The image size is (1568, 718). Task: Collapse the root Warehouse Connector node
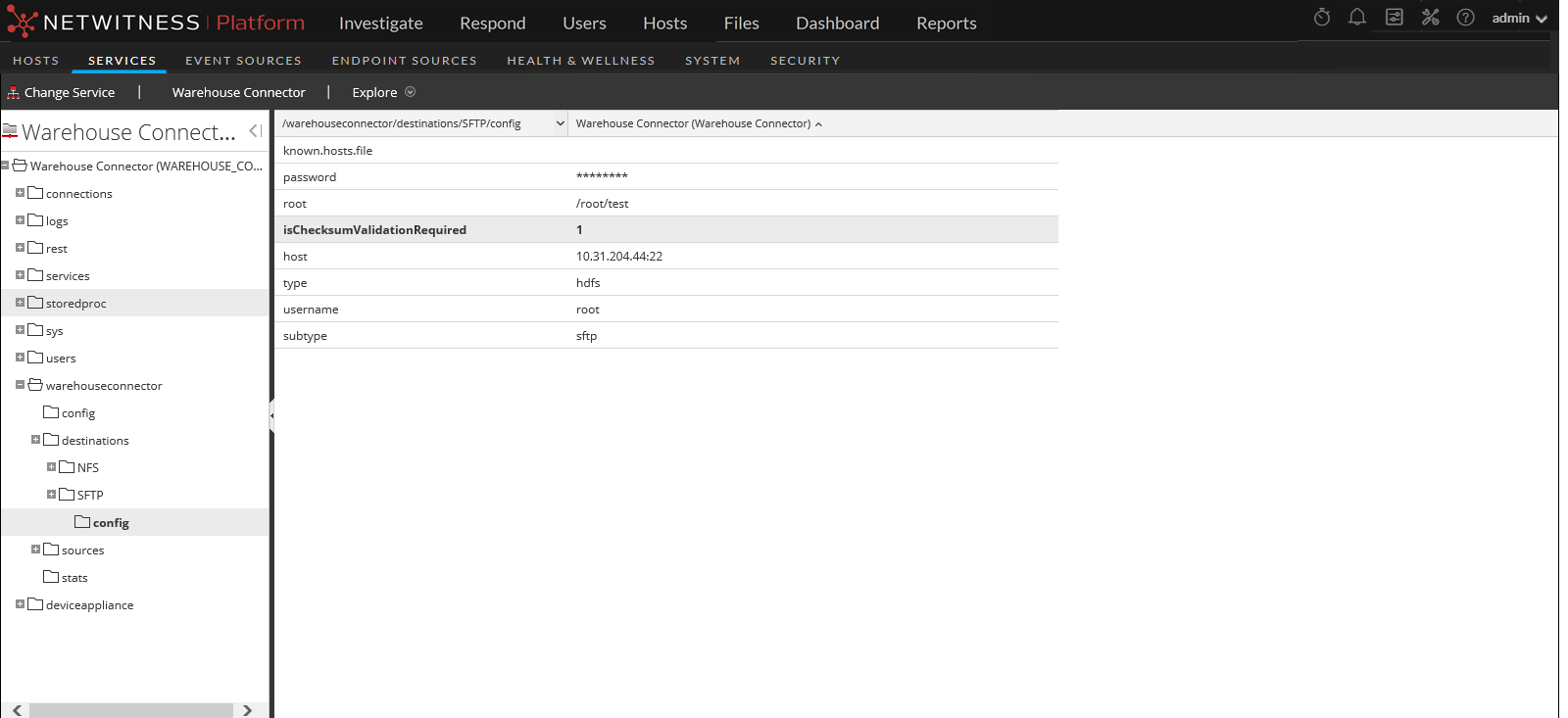(x=5, y=166)
